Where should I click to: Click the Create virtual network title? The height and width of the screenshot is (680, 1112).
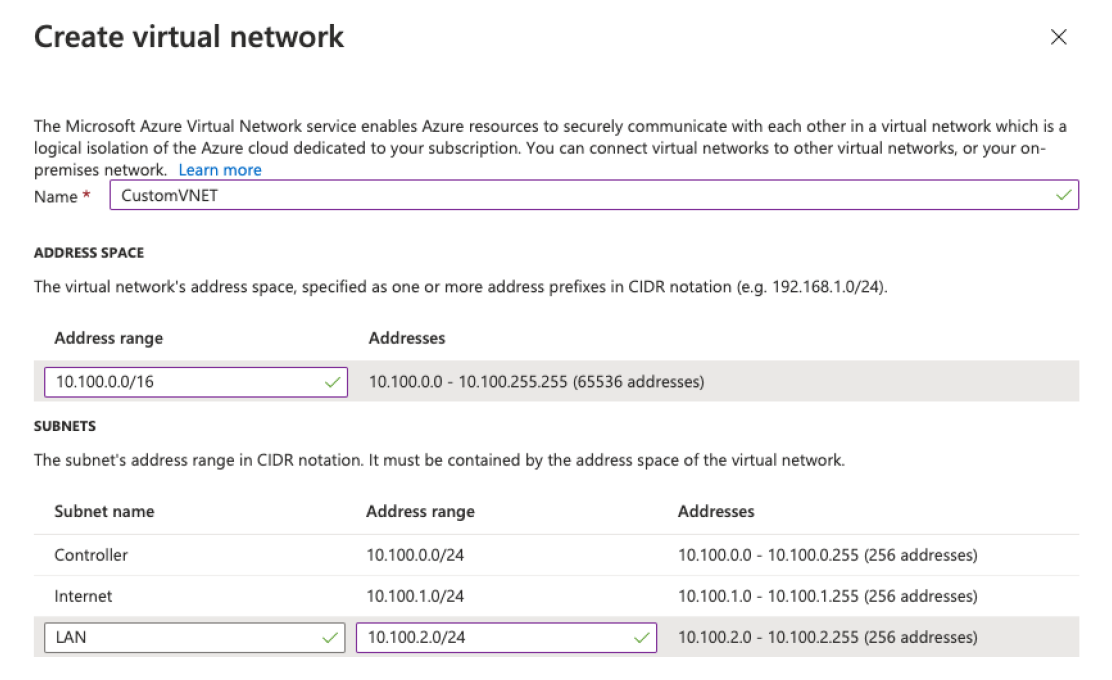[x=189, y=37]
